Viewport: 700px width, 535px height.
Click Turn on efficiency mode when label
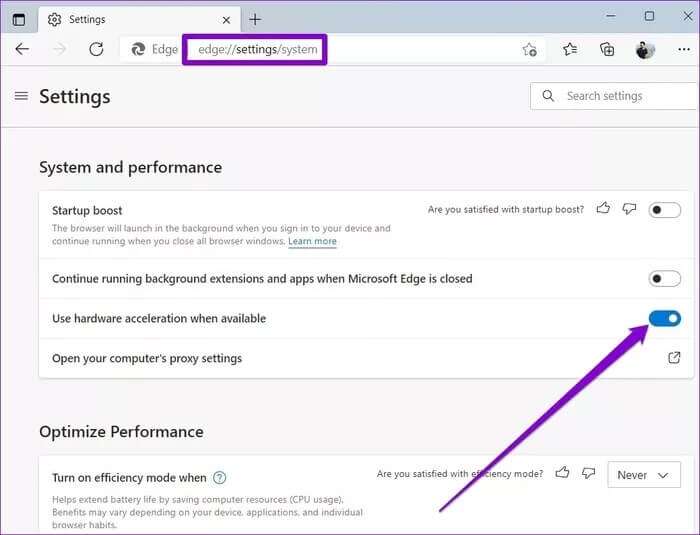129,478
